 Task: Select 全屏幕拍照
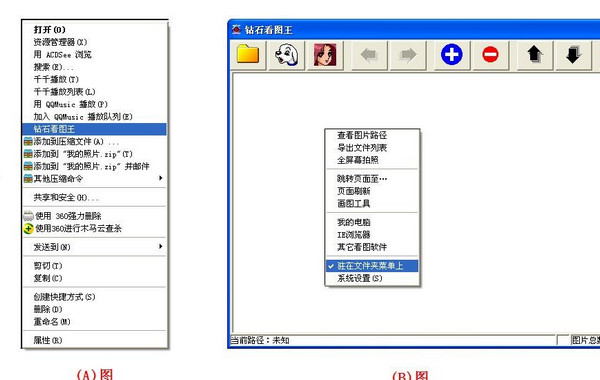(372, 160)
